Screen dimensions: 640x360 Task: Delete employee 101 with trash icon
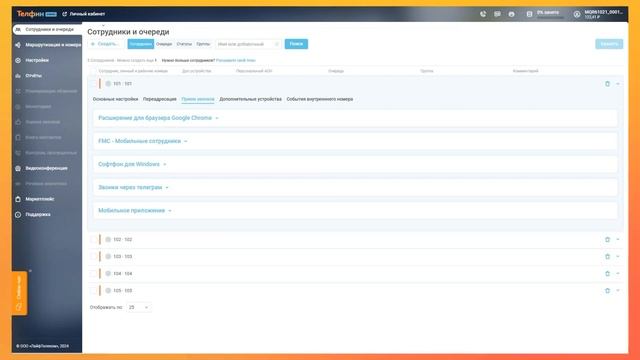(607, 84)
